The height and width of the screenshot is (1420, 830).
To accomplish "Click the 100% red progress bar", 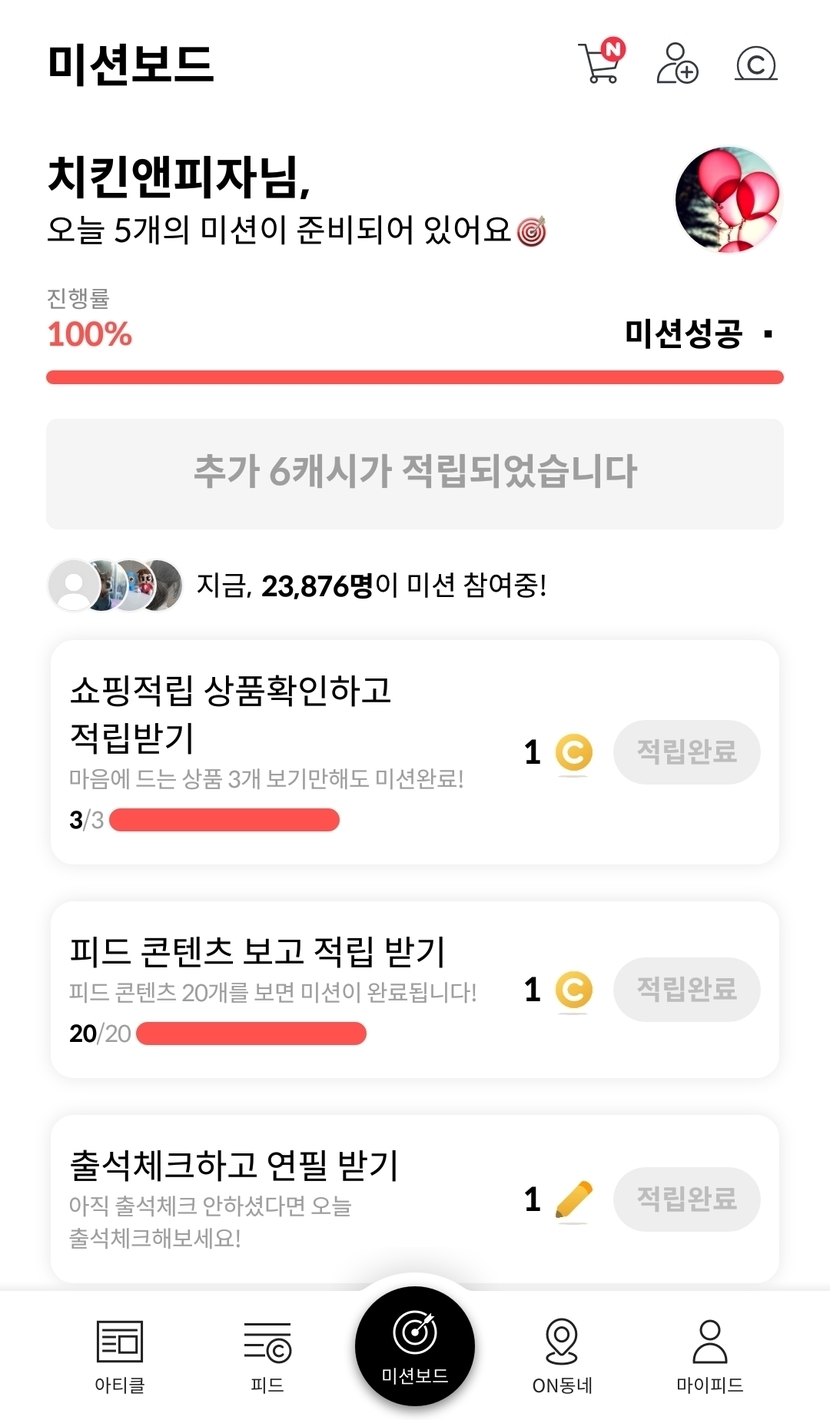I will pyautogui.click(x=415, y=377).
